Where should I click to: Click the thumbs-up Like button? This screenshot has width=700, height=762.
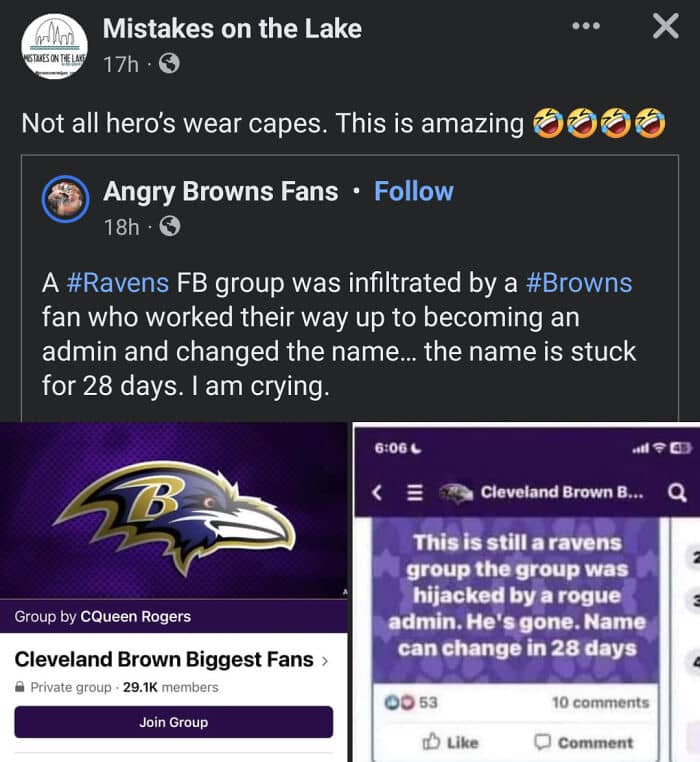450,742
